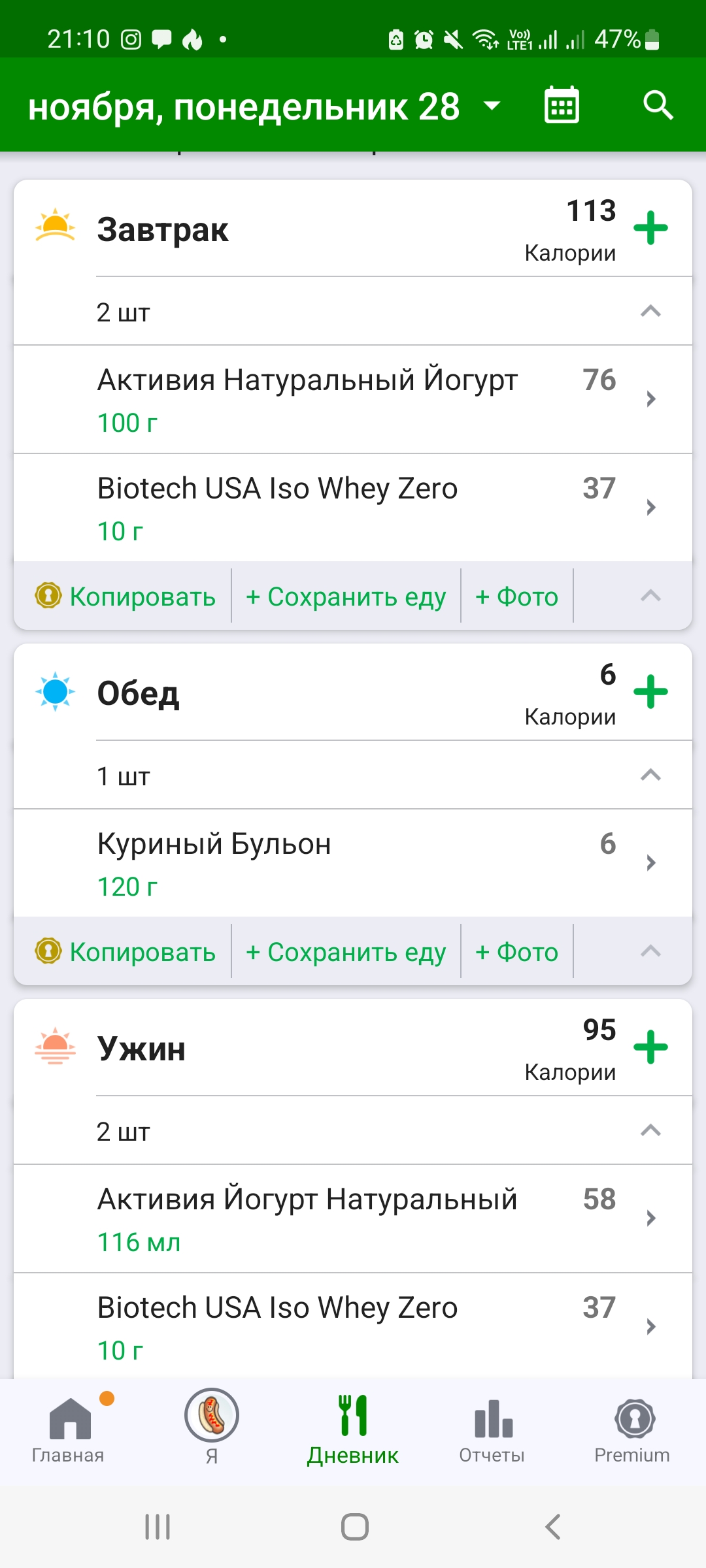Collapse the Обед 1 шт item list
The height and width of the screenshot is (1568, 706).
tap(650, 776)
